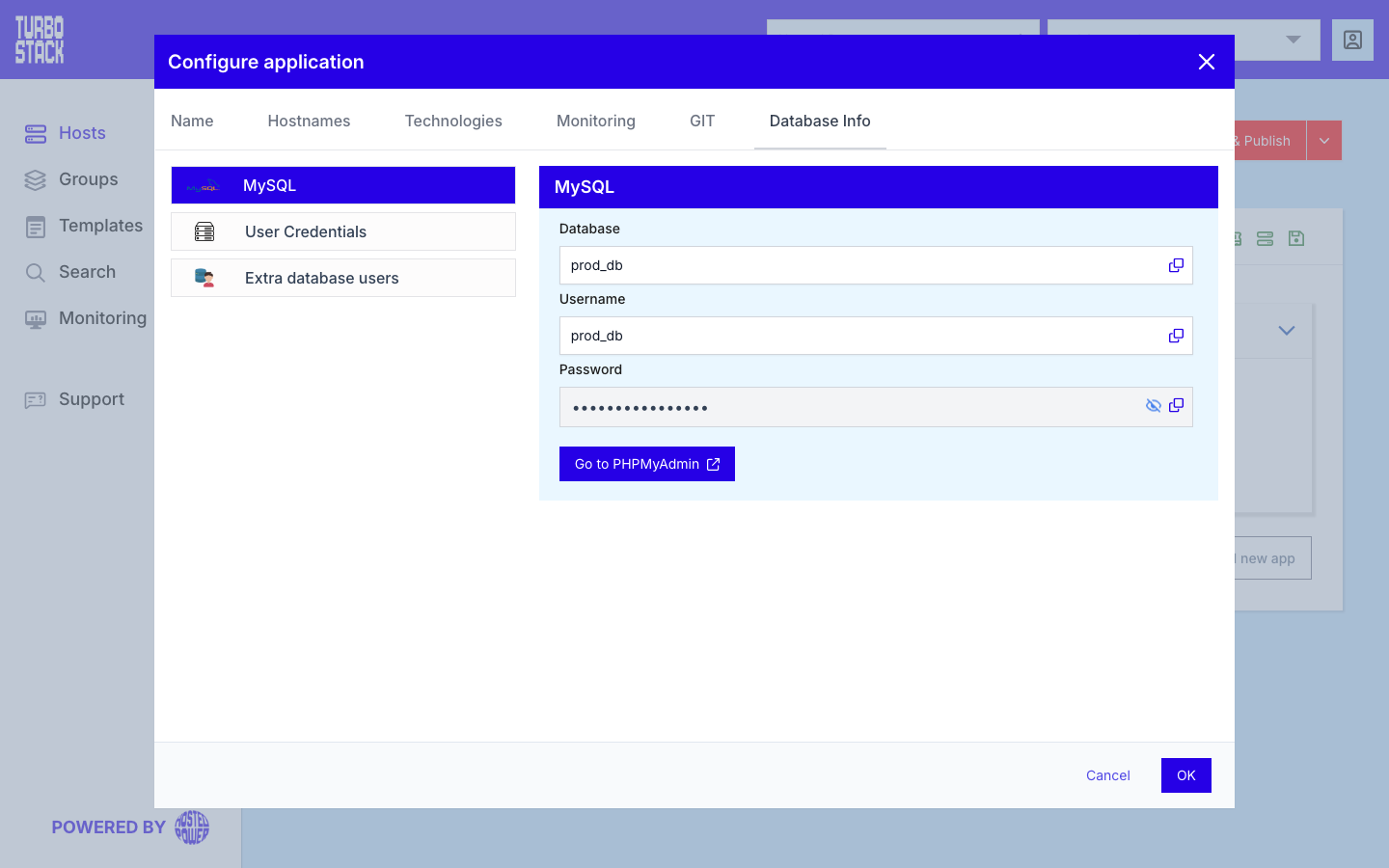1389x868 pixels.
Task: Go to Templates in the sidebar
Action: click(100, 226)
